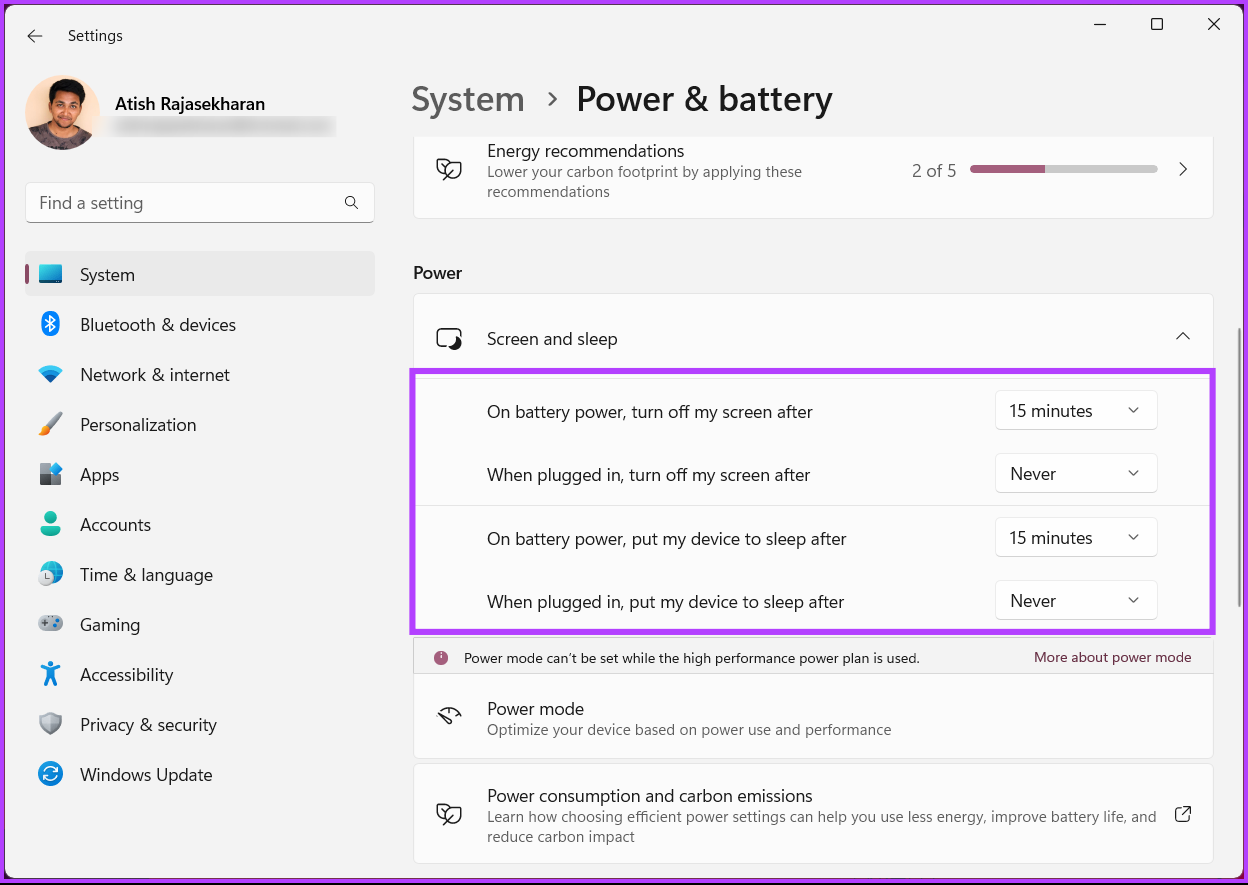Click the Bluetooth icon in sidebar

[x=51, y=324]
